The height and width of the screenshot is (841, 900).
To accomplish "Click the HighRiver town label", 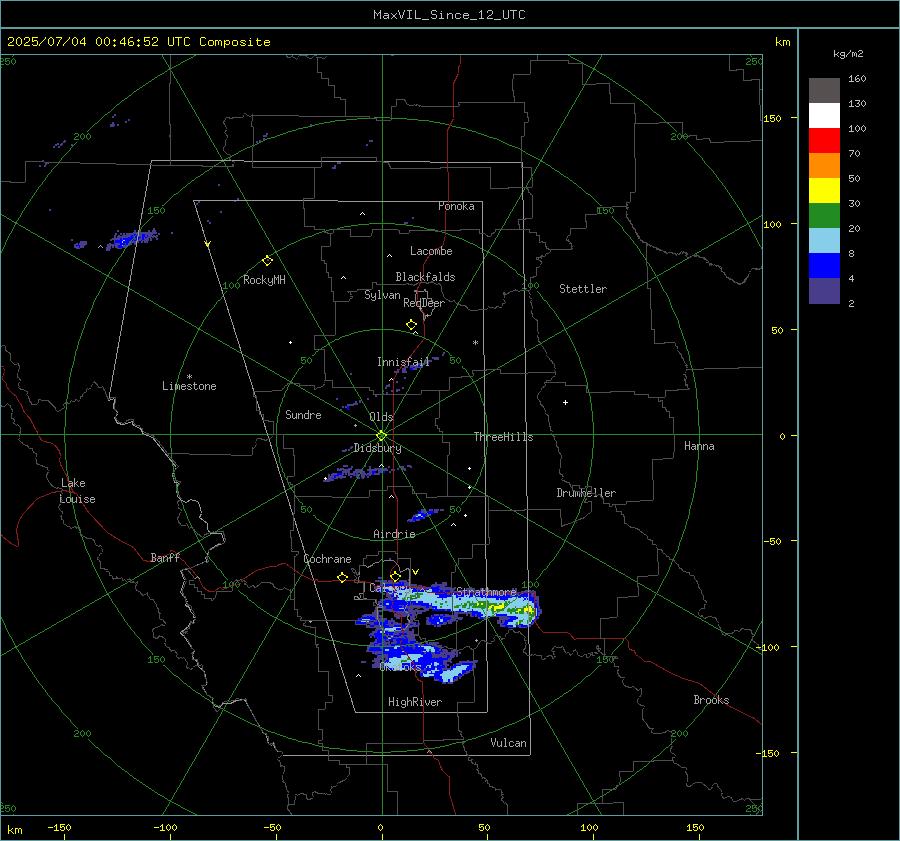I will click(x=415, y=702).
